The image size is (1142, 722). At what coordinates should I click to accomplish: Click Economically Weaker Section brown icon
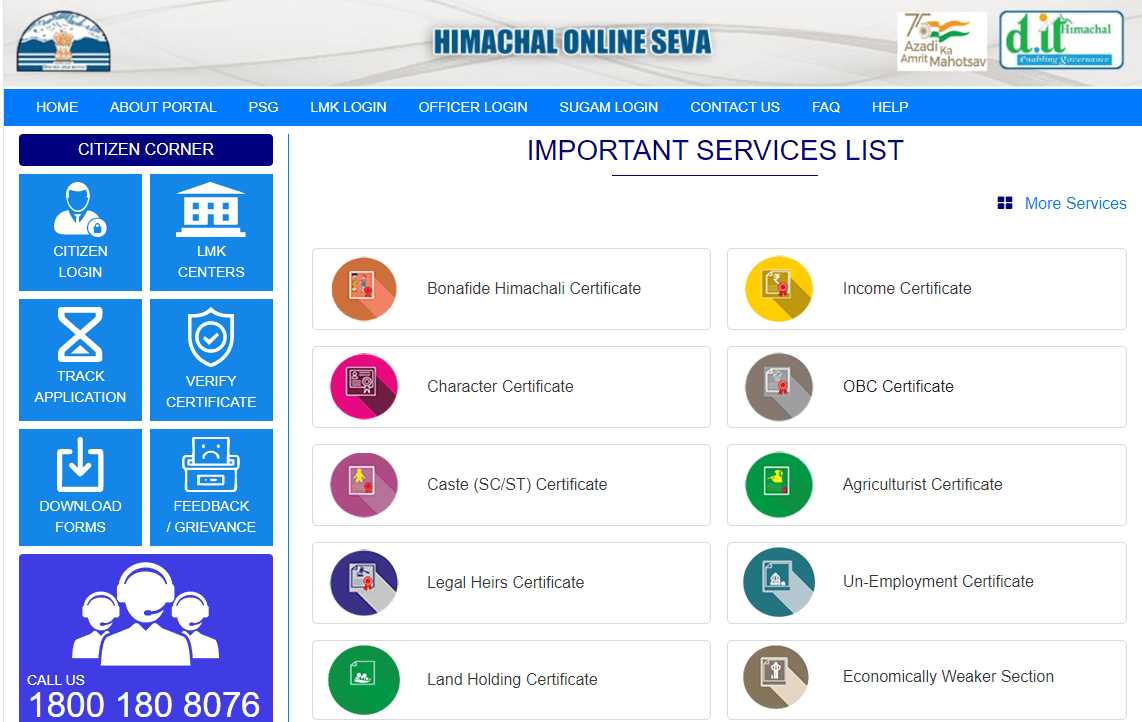[x=776, y=678]
